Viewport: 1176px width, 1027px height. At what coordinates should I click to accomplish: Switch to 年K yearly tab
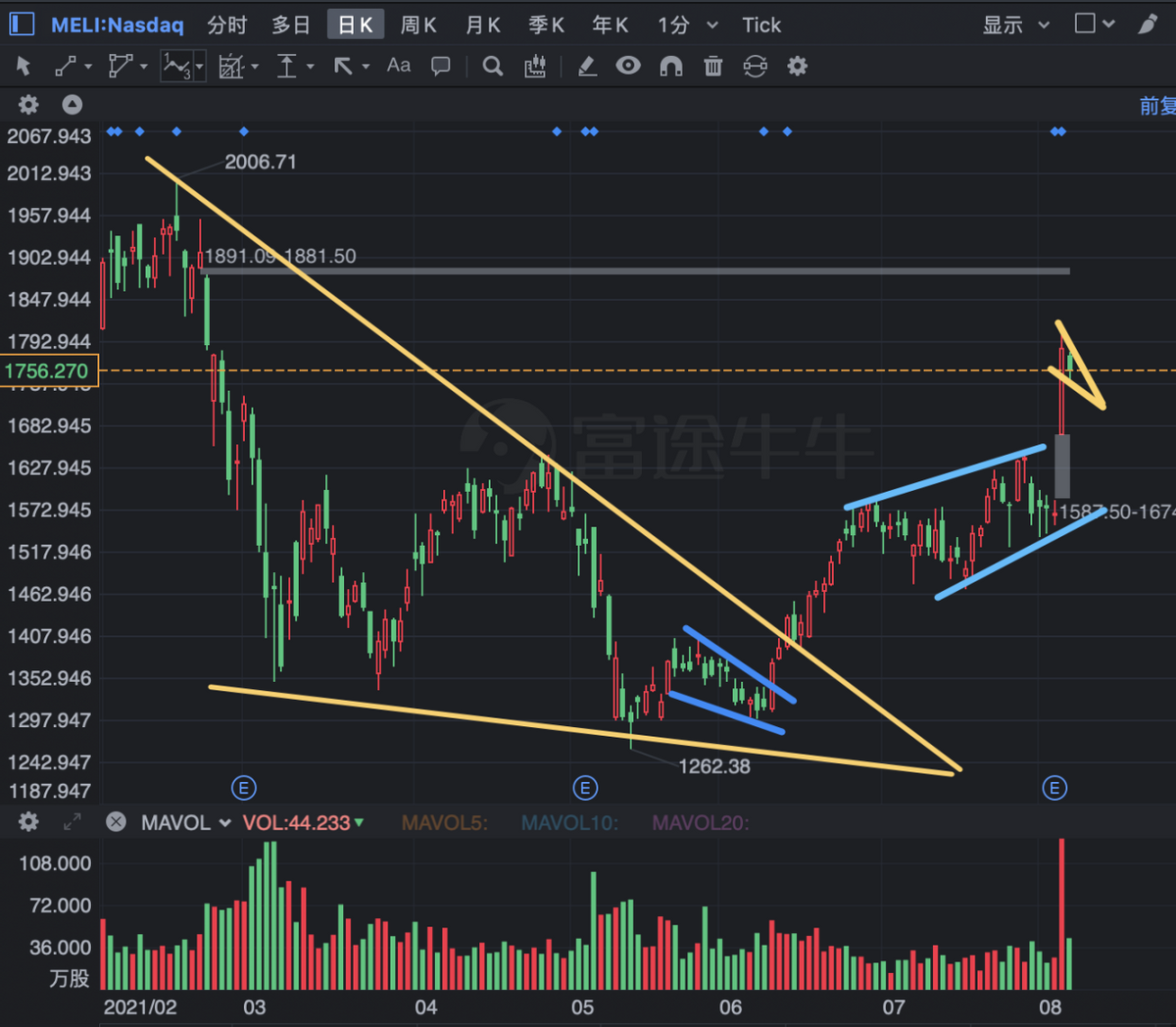point(611,24)
